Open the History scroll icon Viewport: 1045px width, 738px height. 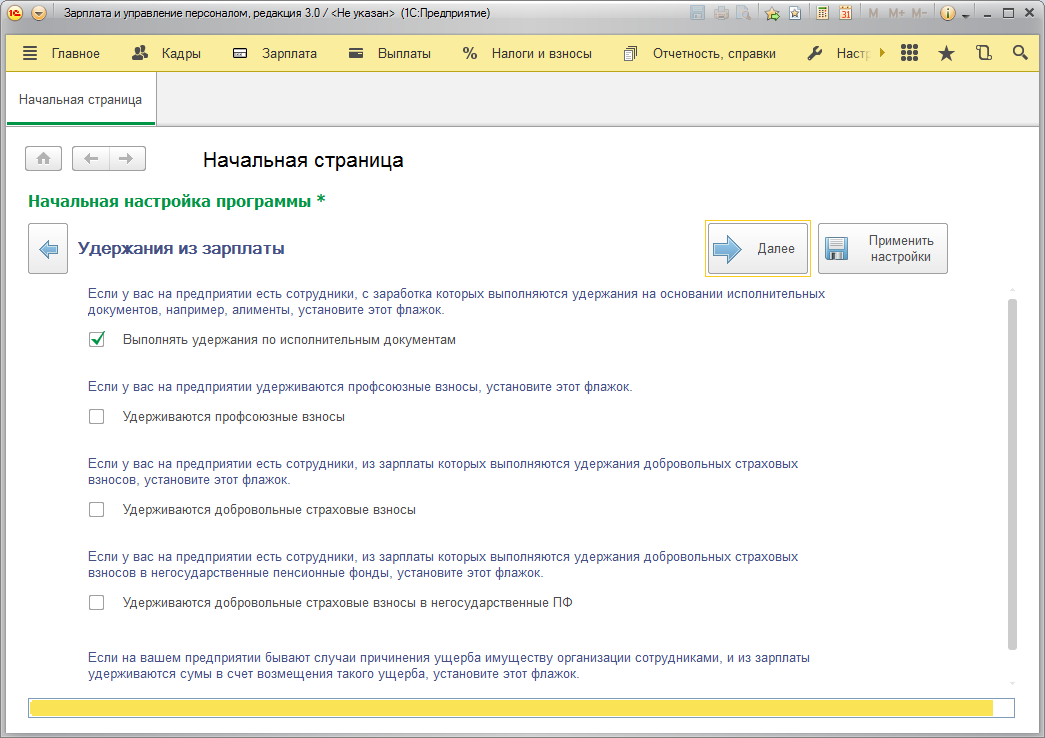pyautogui.click(x=983, y=53)
